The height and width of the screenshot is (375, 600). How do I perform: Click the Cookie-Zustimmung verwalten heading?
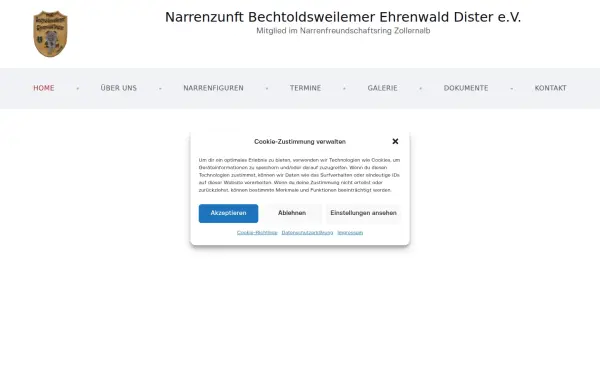300,142
